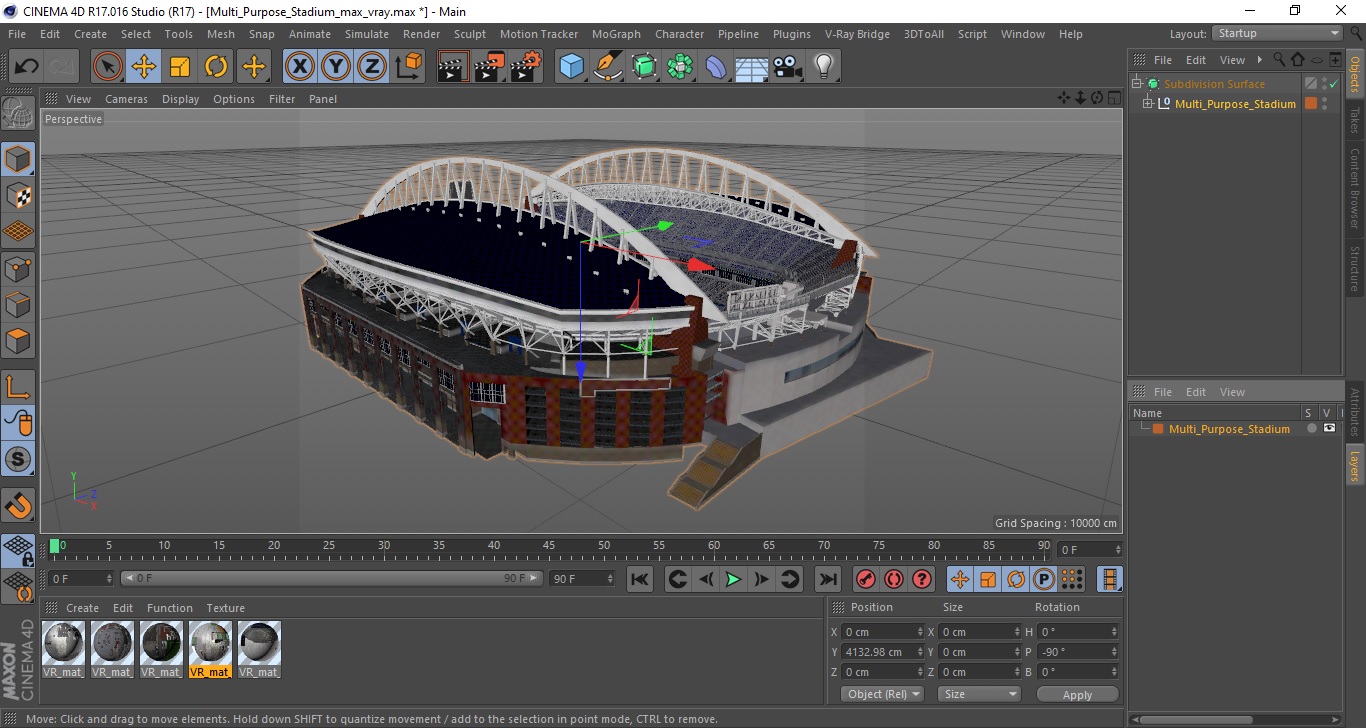Activate the Move tool
This screenshot has height=728, width=1366.
[x=144, y=67]
